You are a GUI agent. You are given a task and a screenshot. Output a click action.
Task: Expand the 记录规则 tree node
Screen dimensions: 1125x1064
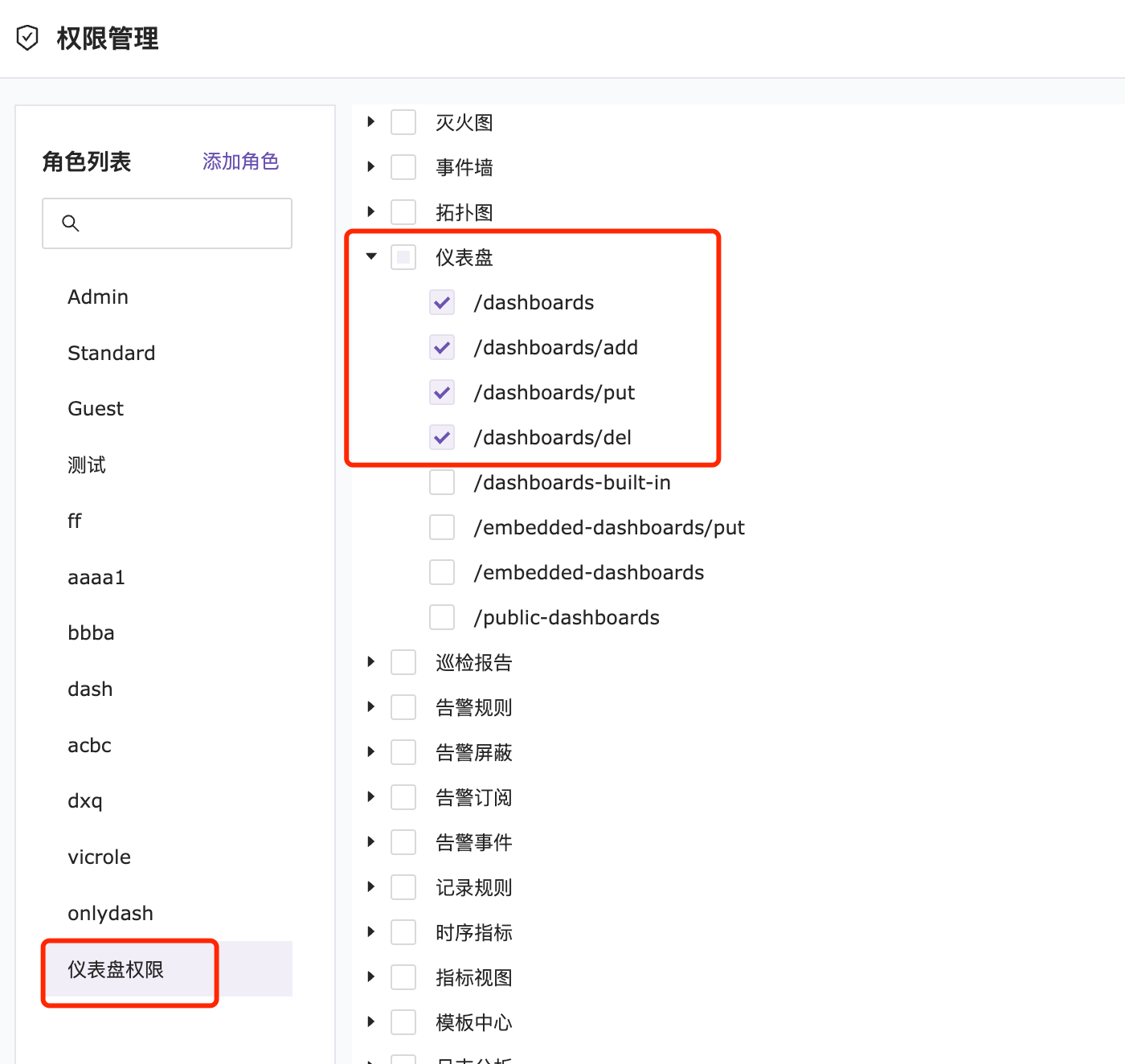click(370, 887)
